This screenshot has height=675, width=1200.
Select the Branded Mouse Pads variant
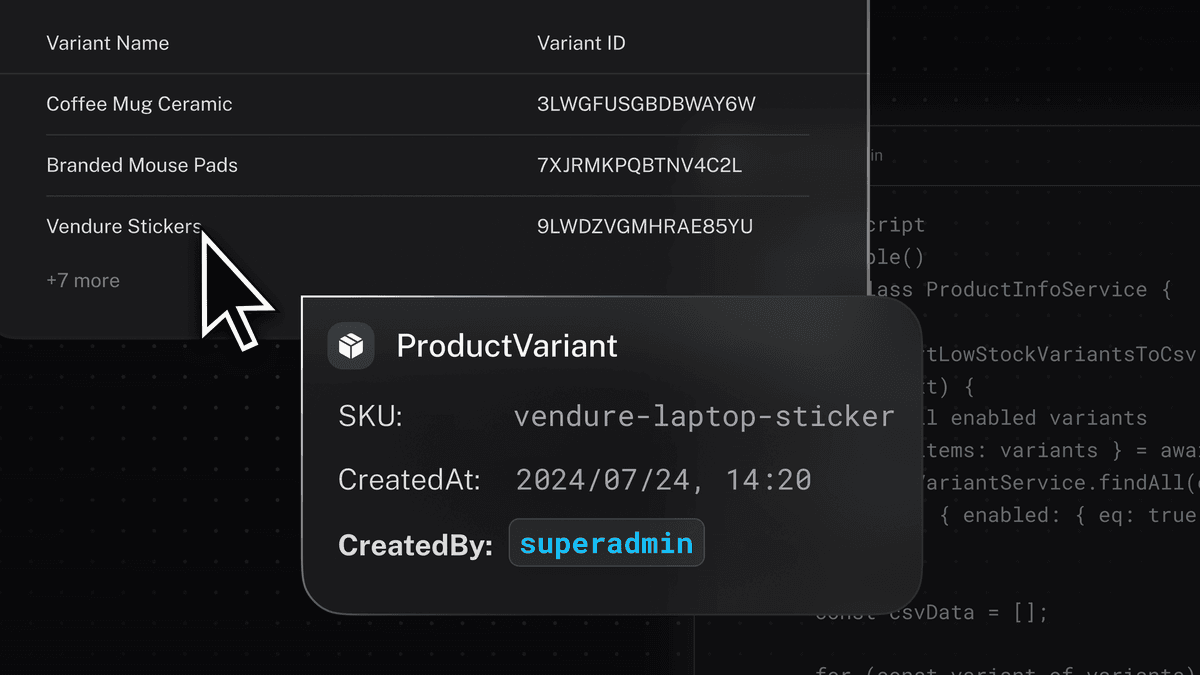(x=142, y=165)
